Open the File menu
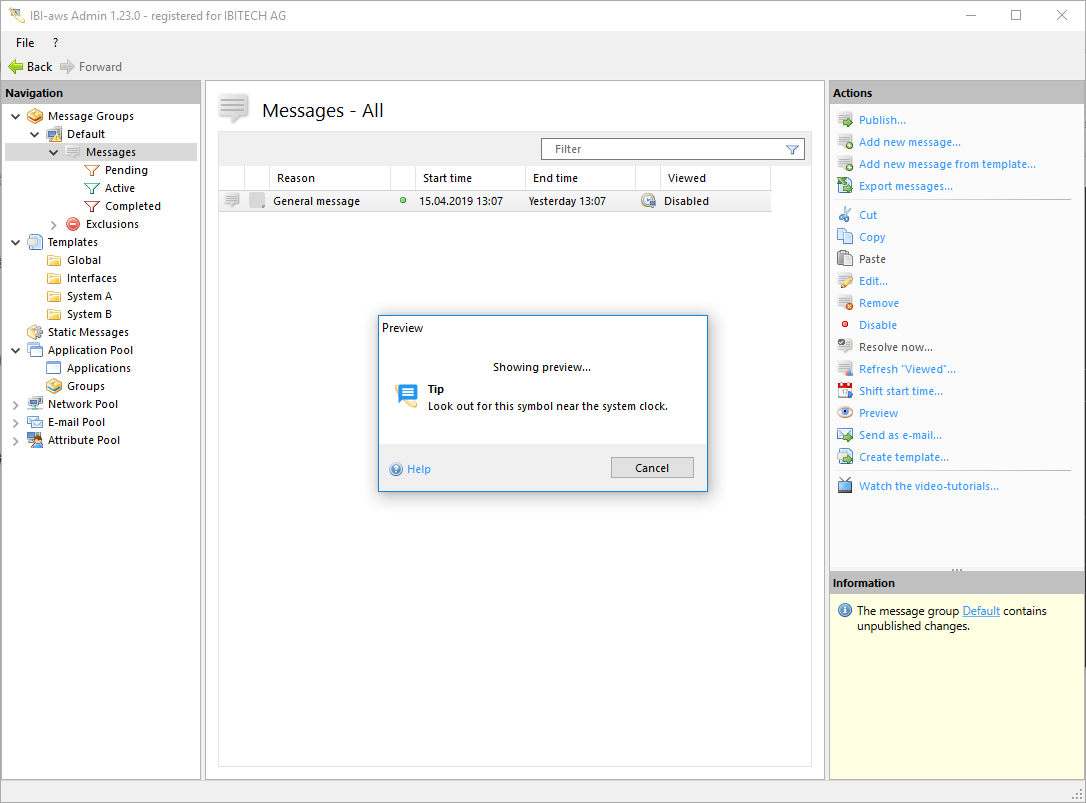The width and height of the screenshot is (1086, 803). (x=25, y=43)
